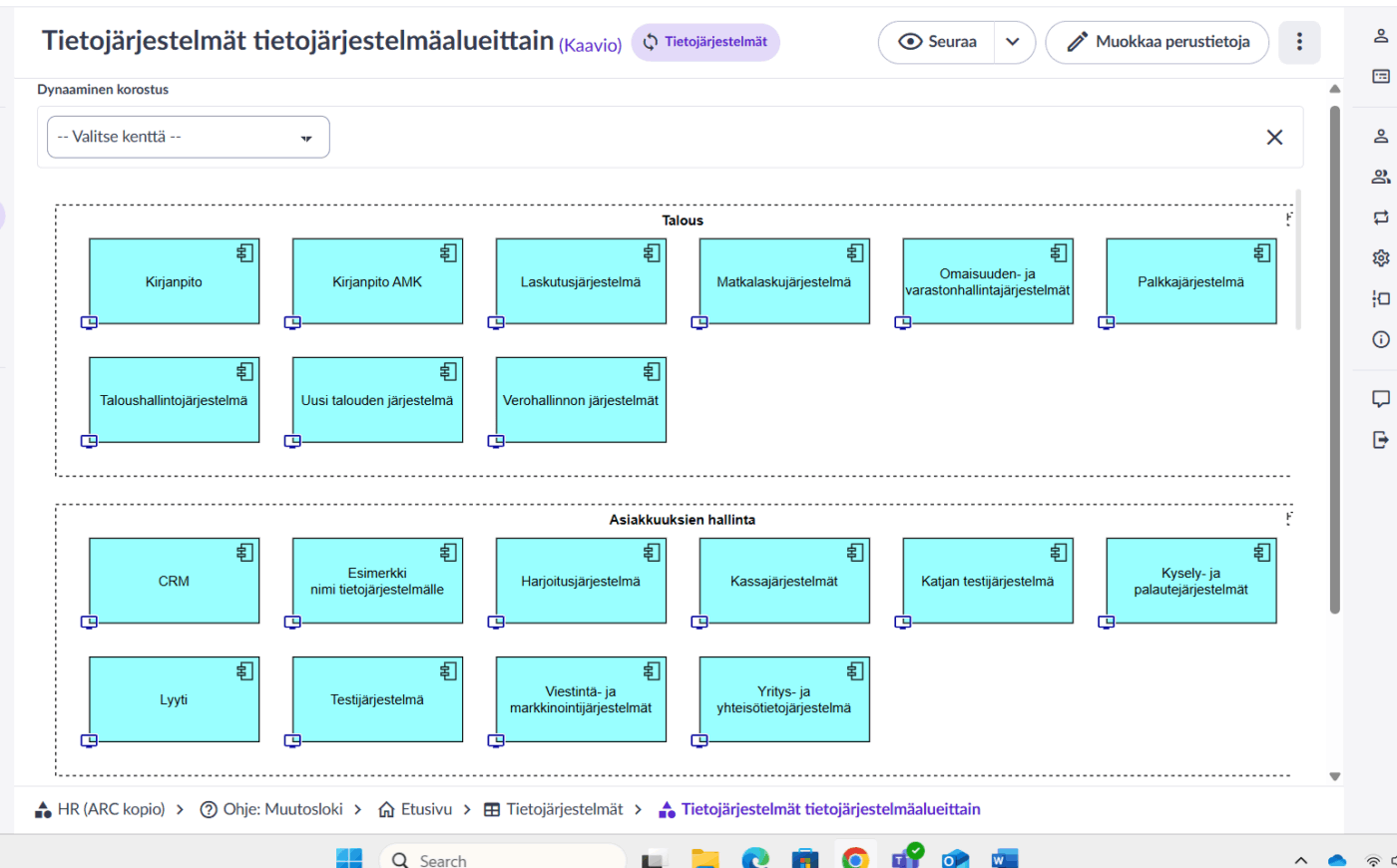Select the Palkkajärjestelmä system box

(1190, 282)
